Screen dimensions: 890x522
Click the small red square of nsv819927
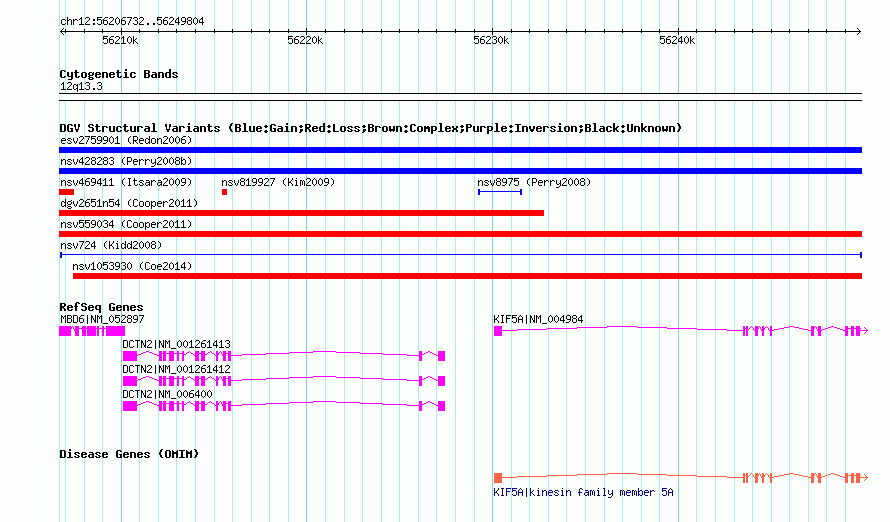[x=224, y=192]
